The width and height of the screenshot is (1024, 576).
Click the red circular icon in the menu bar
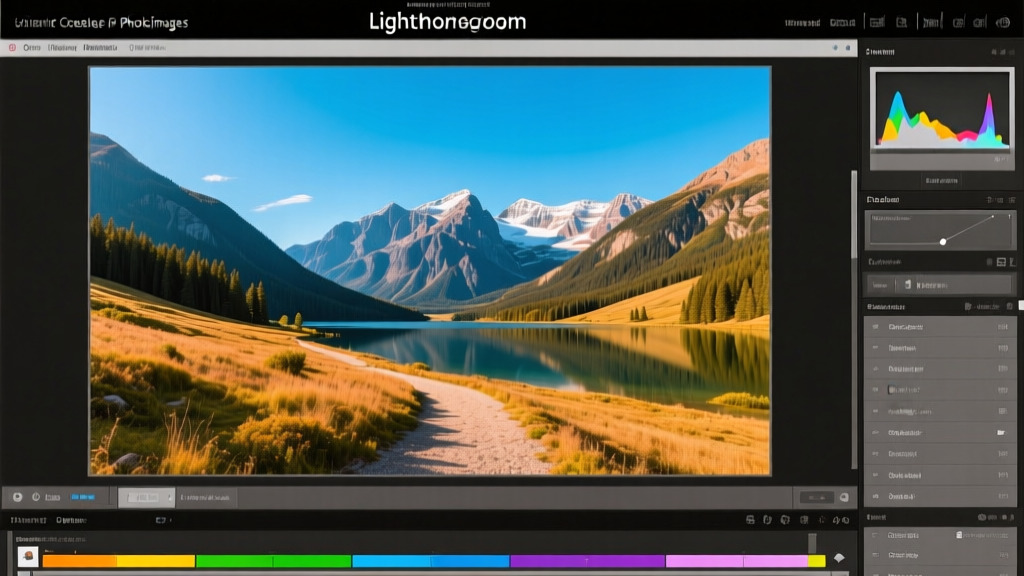coord(12,48)
